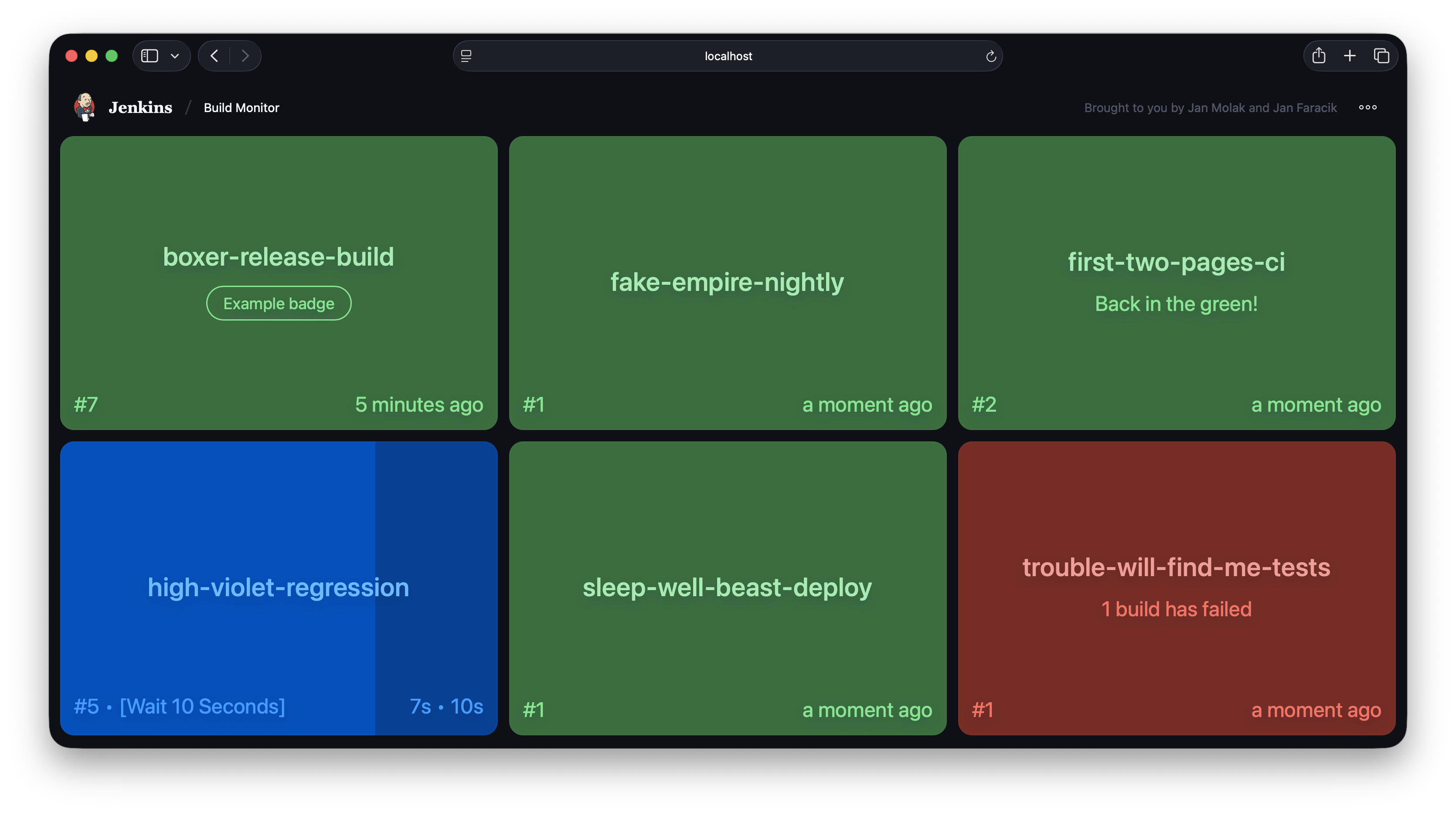This screenshot has height=813, width=1456.
Task: Go forward with the forward arrow
Action: coord(245,56)
